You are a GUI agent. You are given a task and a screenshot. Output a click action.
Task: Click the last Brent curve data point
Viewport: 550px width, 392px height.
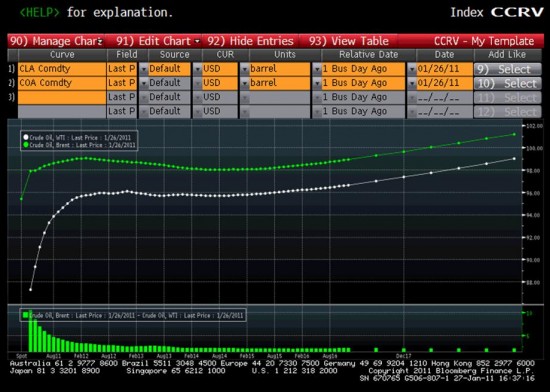point(514,134)
